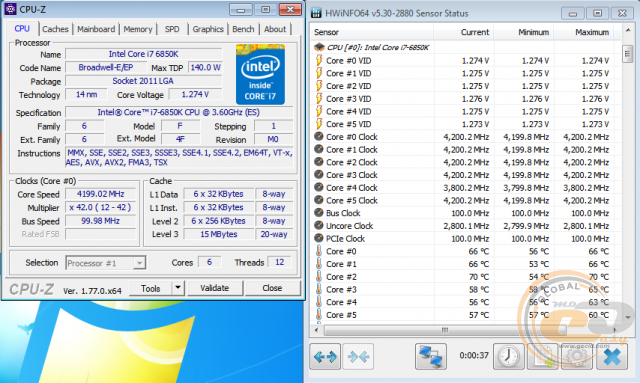The height and width of the screenshot is (383, 640).
Task: Click the lightning icon for Core #5 VID
Action: pos(319,124)
